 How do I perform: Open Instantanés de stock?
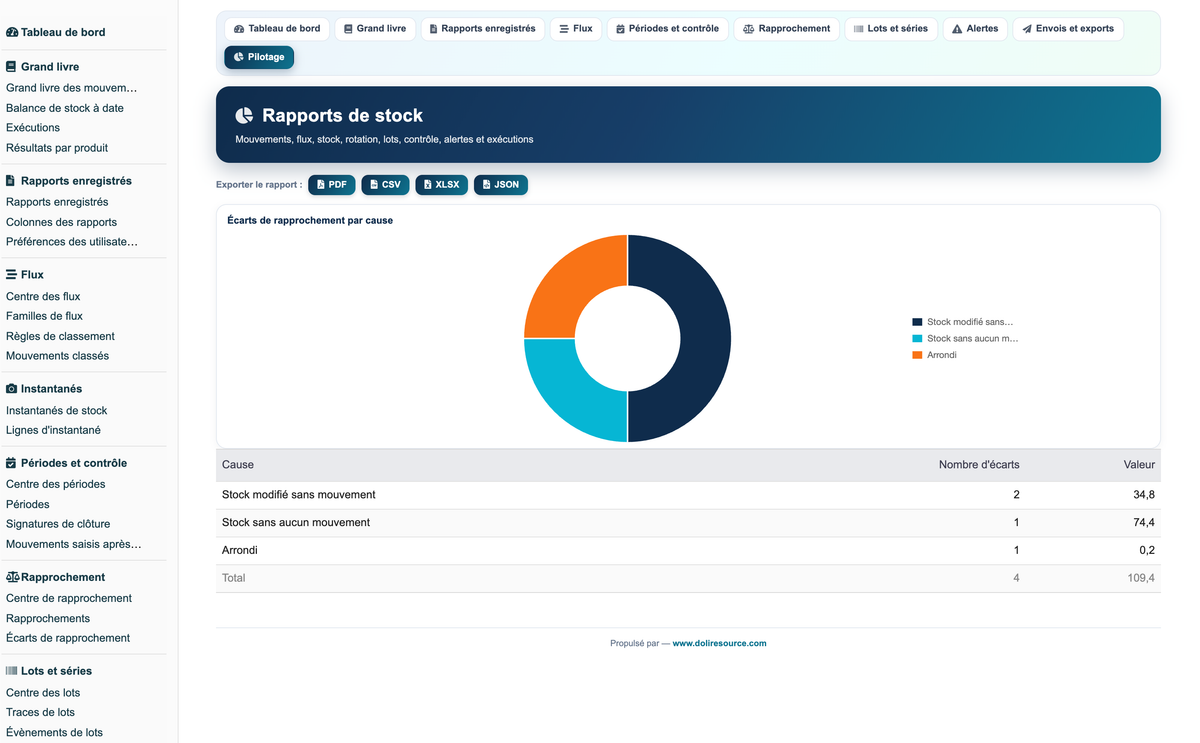pyautogui.click(x=56, y=410)
